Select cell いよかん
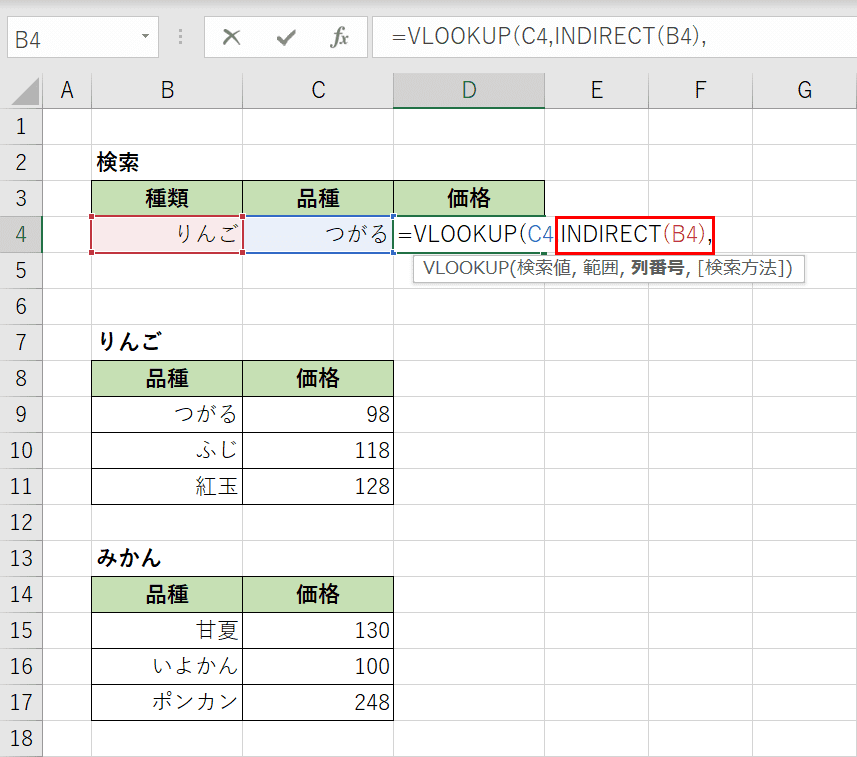 coord(167,666)
